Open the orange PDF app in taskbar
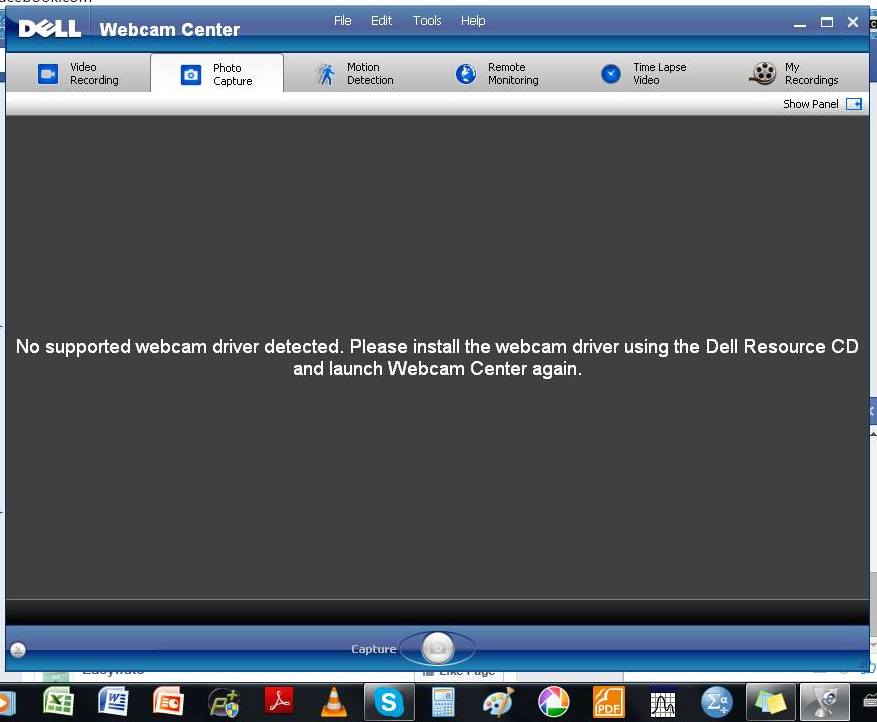Viewport: 877px width, 722px height. click(x=609, y=701)
